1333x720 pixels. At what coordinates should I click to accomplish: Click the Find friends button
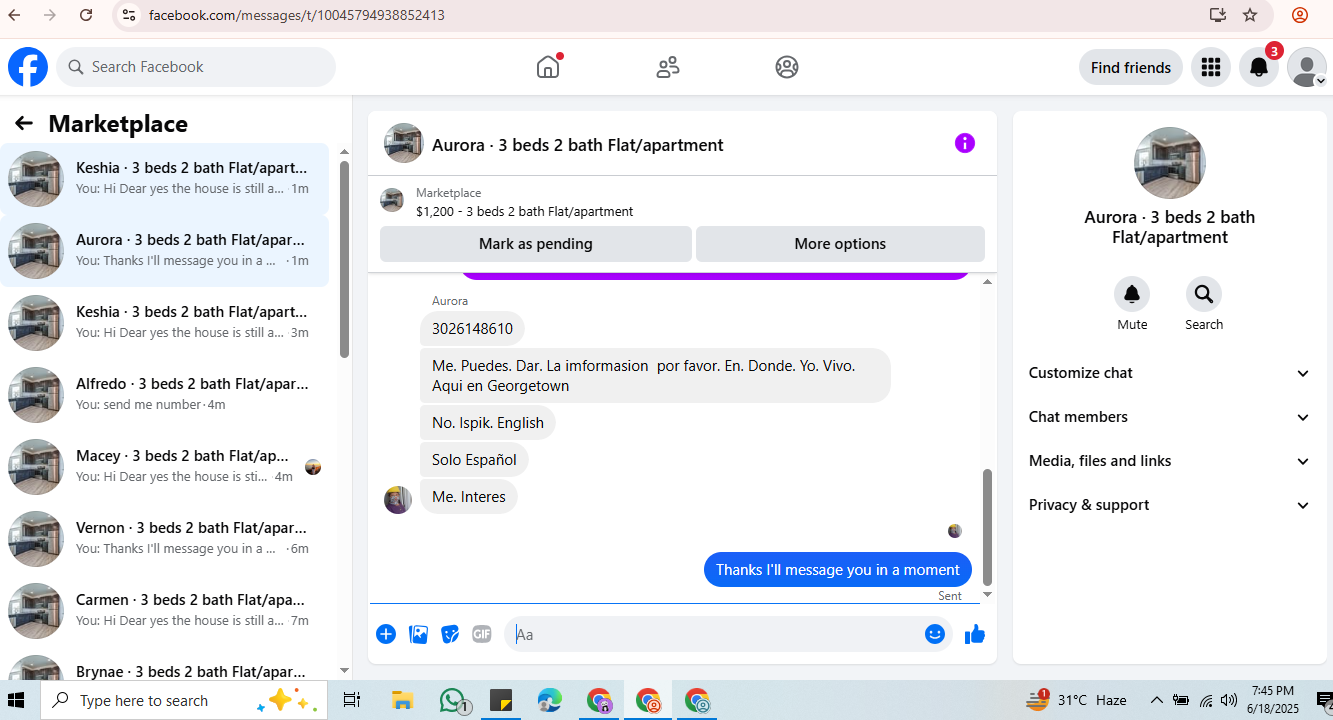1131,67
